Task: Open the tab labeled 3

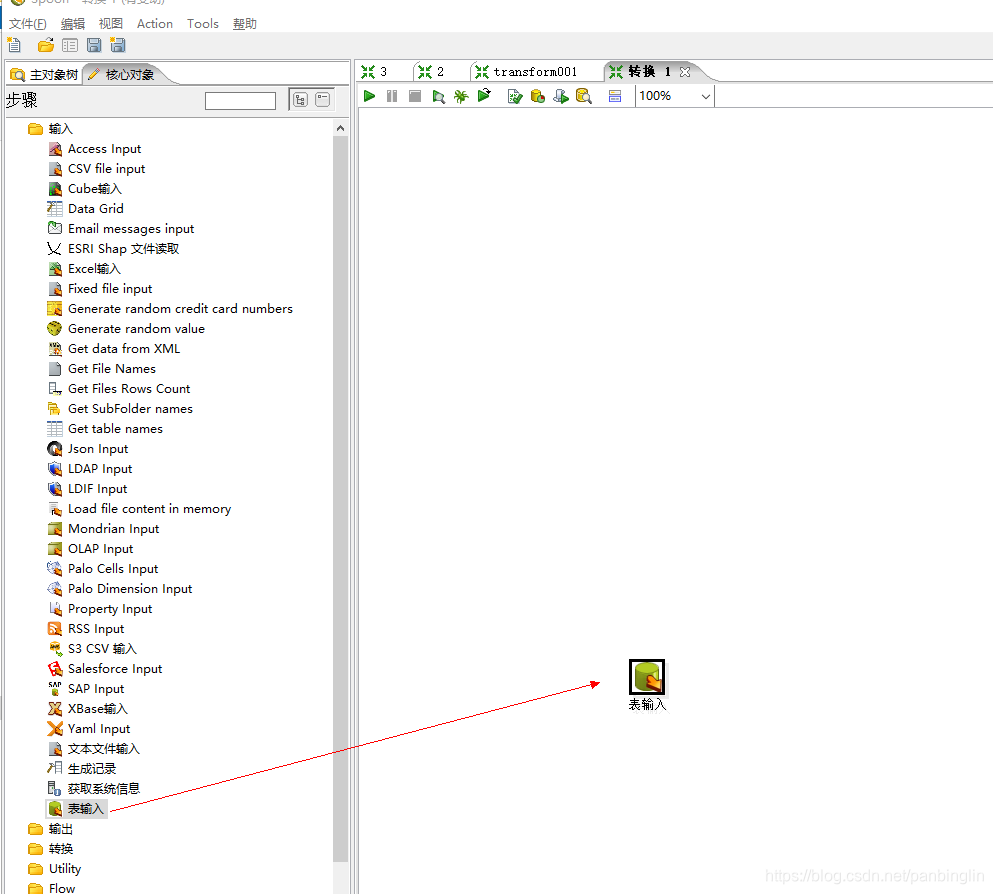Action: point(375,72)
